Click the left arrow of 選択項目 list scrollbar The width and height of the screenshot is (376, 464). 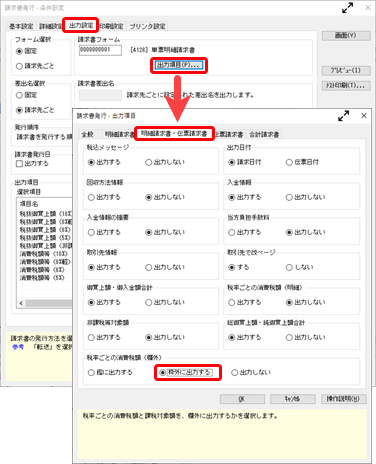point(21,303)
